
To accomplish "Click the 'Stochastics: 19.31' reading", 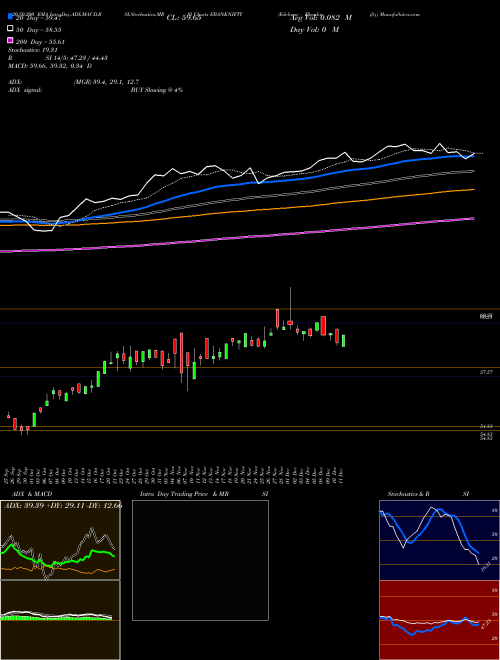I will [x=32, y=50].
